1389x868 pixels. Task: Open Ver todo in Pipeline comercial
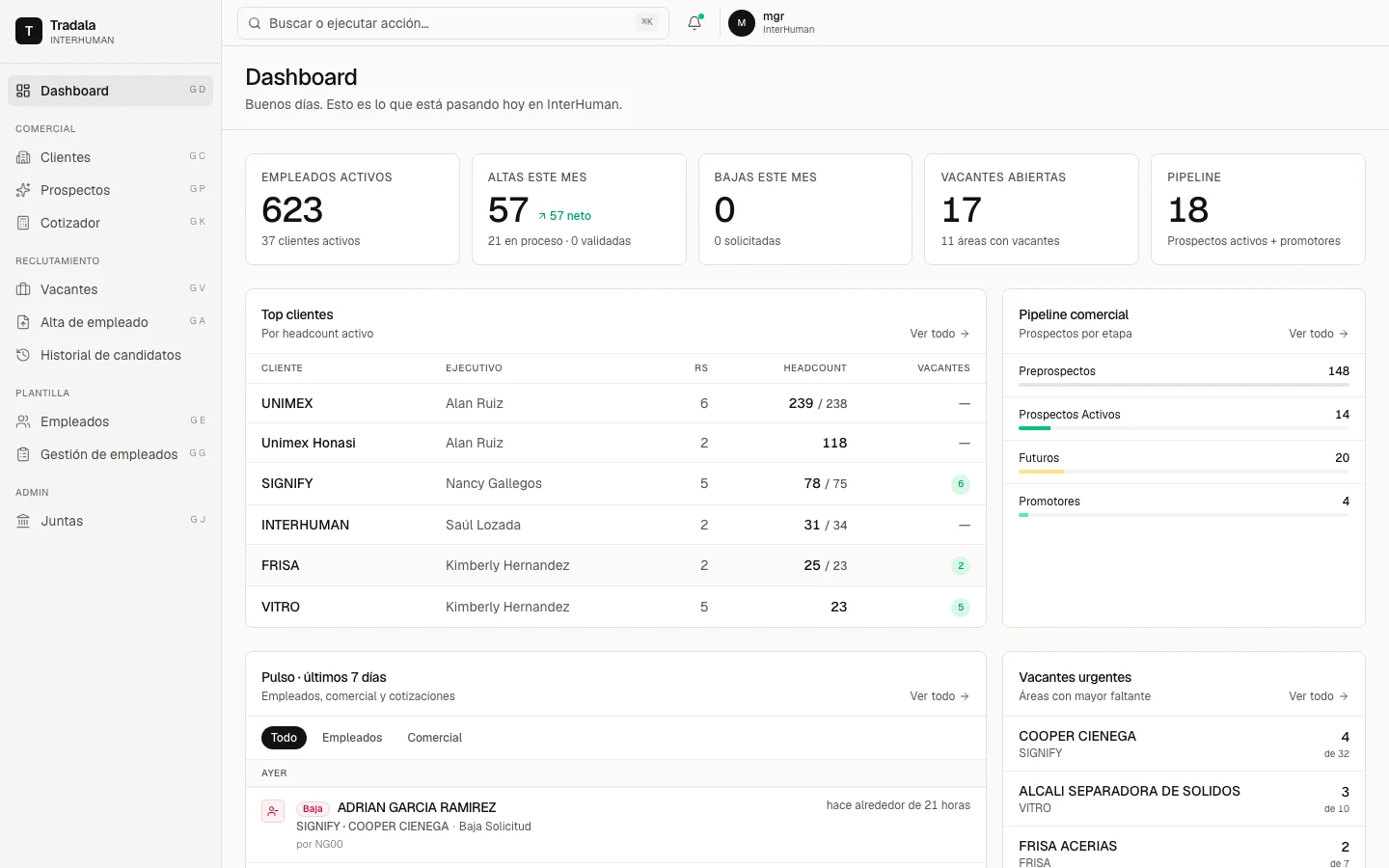(x=1319, y=334)
